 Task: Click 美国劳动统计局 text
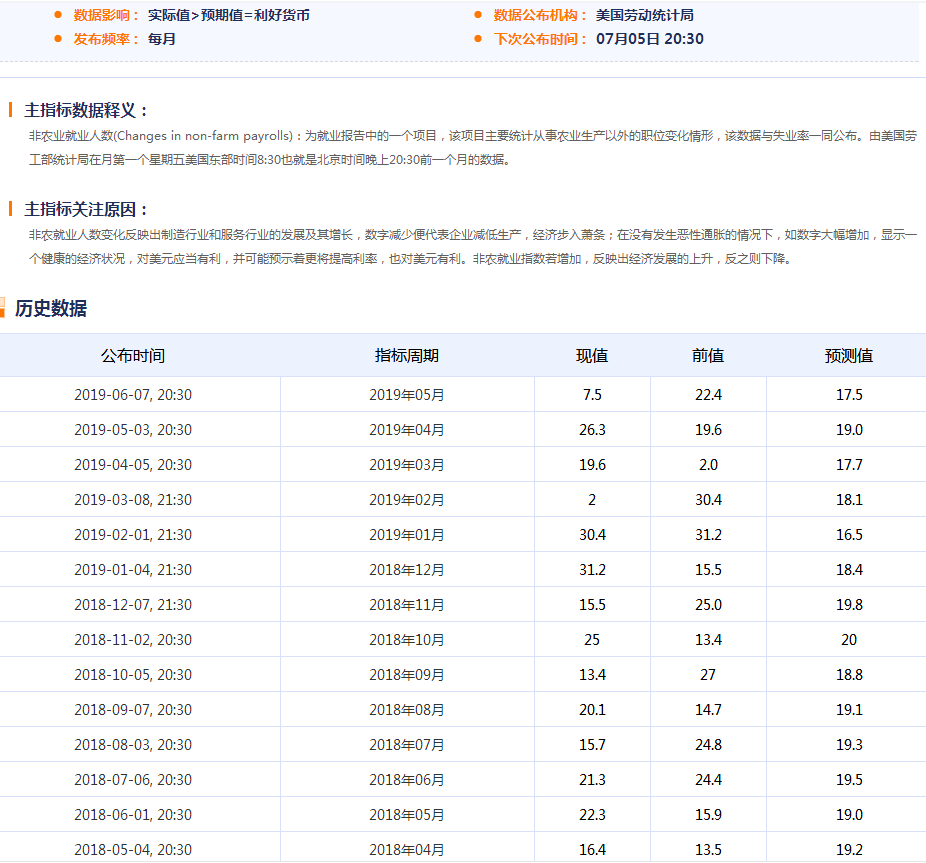645,15
